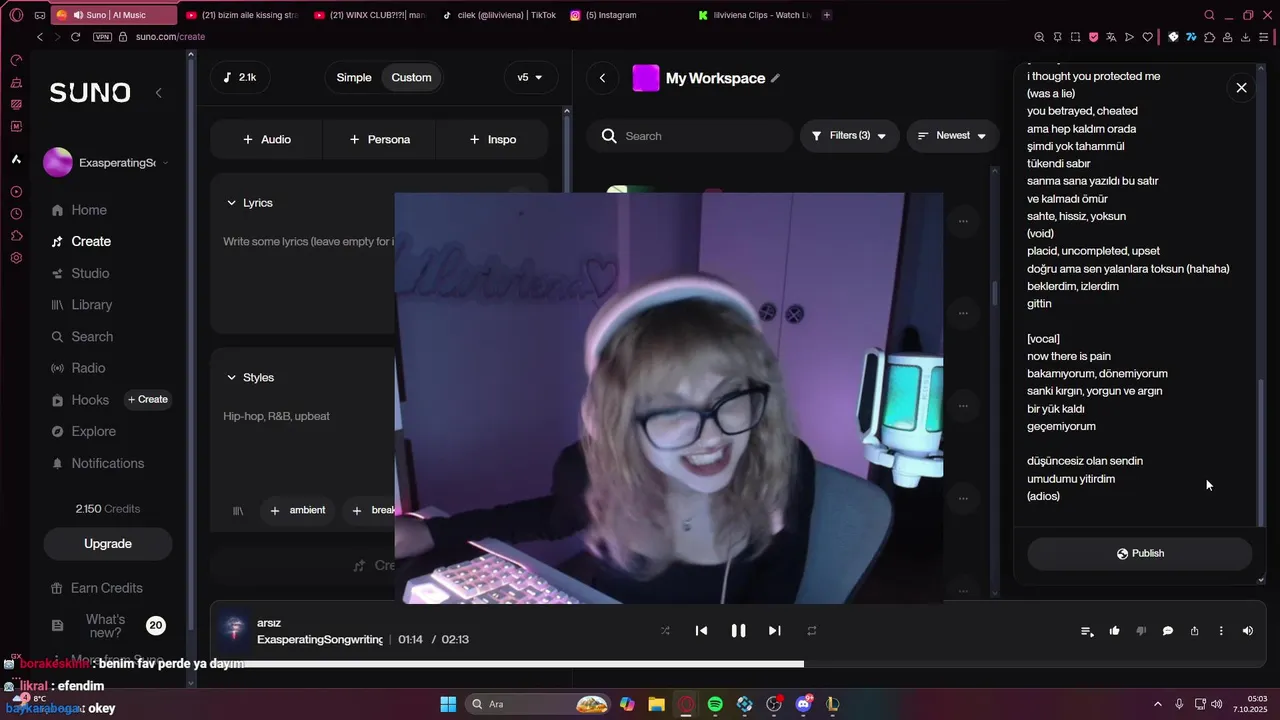
Task: Add the ambient style tag
Action: pos(298,510)
